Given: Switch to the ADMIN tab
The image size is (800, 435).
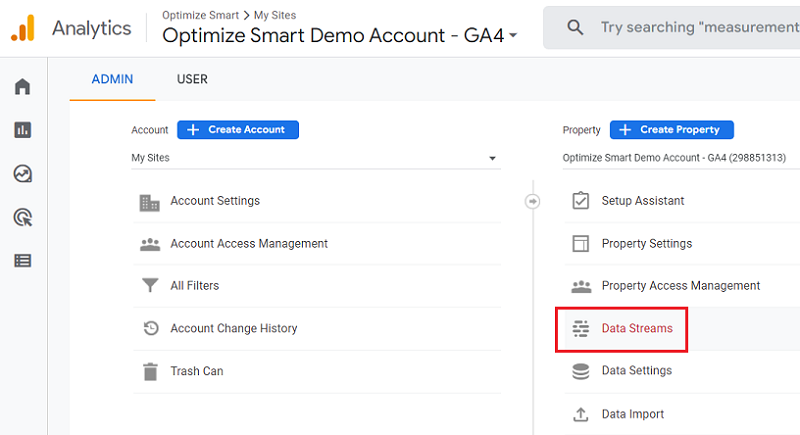Looking at the screenshot, I should pyautogui.click(x=112, y=79).
